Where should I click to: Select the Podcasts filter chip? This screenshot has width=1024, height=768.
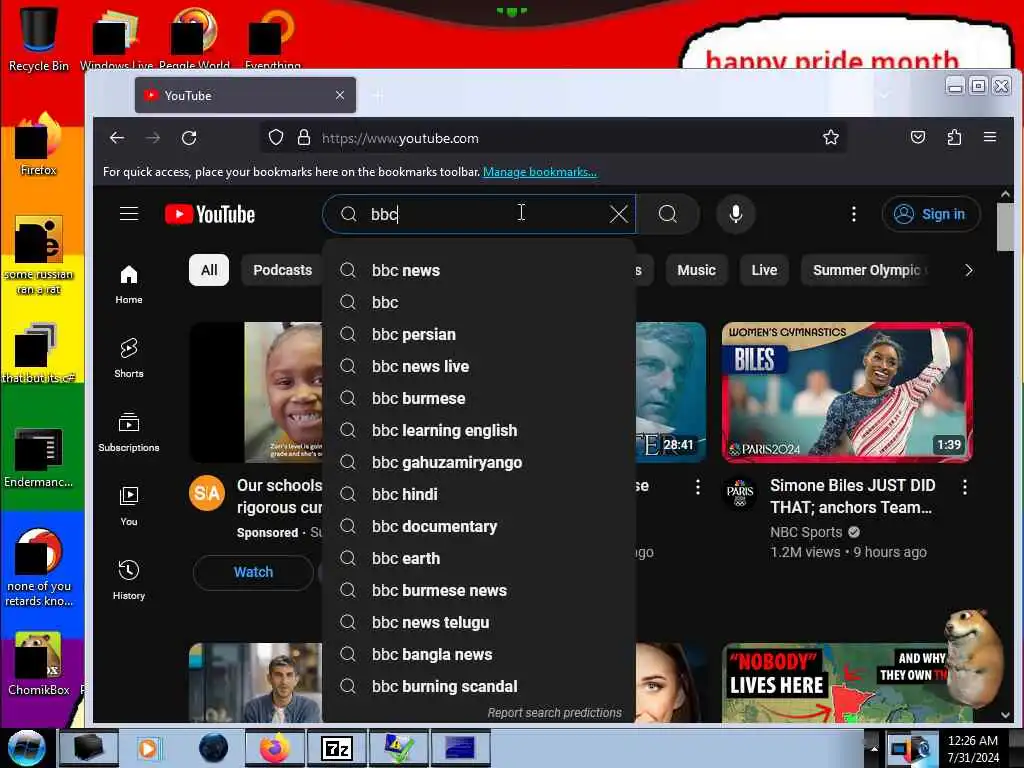[283, 270]
